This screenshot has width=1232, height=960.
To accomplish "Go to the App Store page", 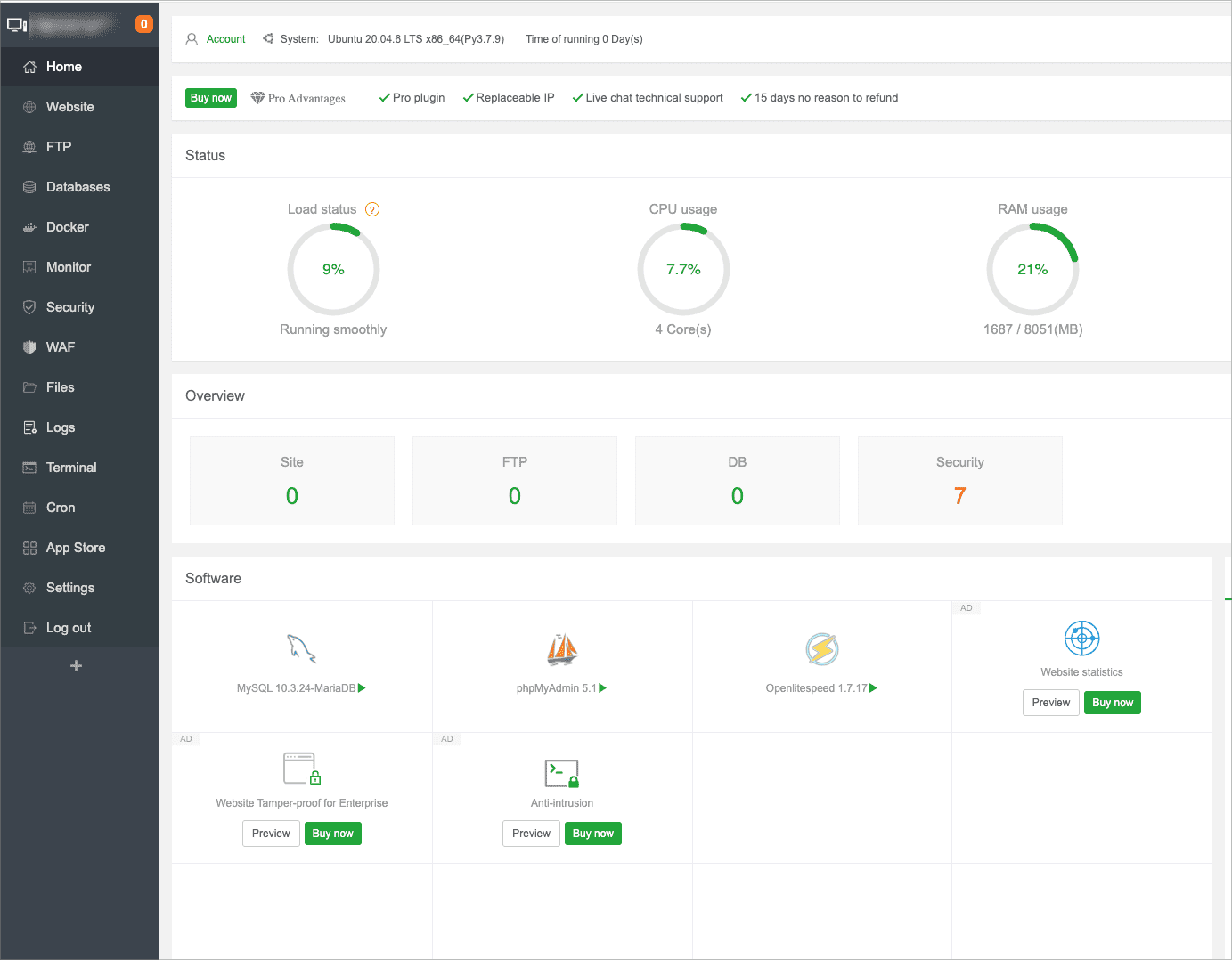I will pyautogui.click(x=76, y=548).
